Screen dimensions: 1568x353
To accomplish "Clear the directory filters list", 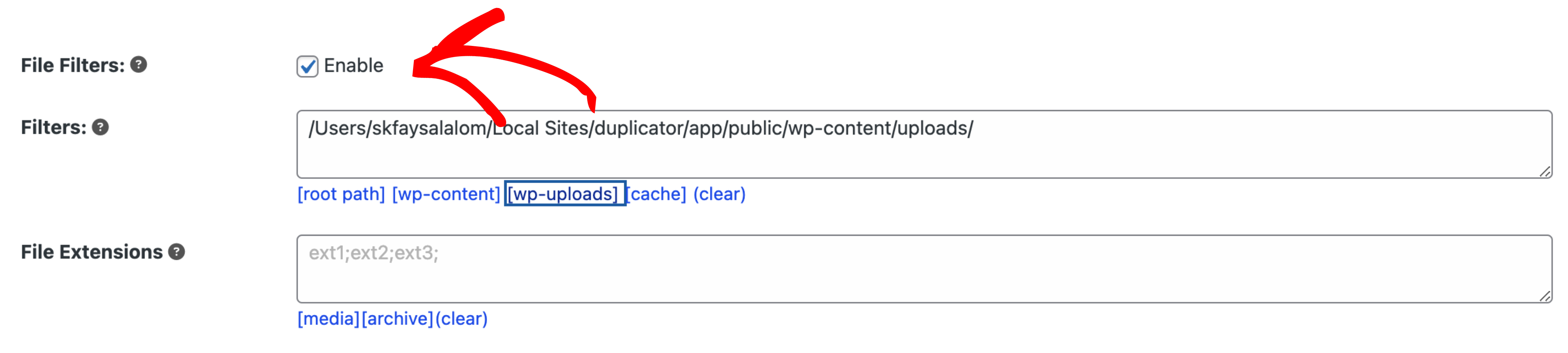I will 719,194.
